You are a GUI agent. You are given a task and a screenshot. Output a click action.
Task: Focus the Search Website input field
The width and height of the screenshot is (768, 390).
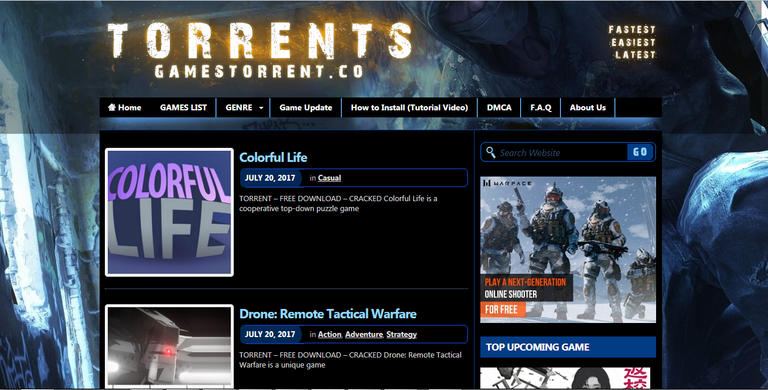click(x=562, y=152)
